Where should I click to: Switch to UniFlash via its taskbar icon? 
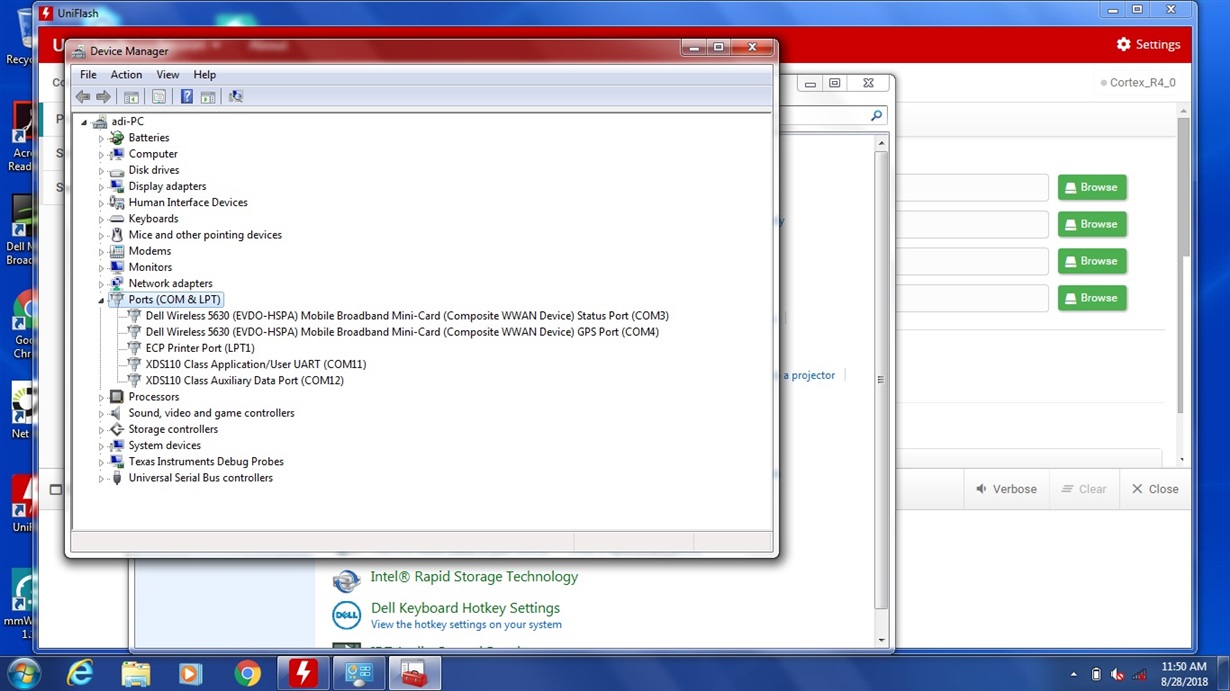303,674
